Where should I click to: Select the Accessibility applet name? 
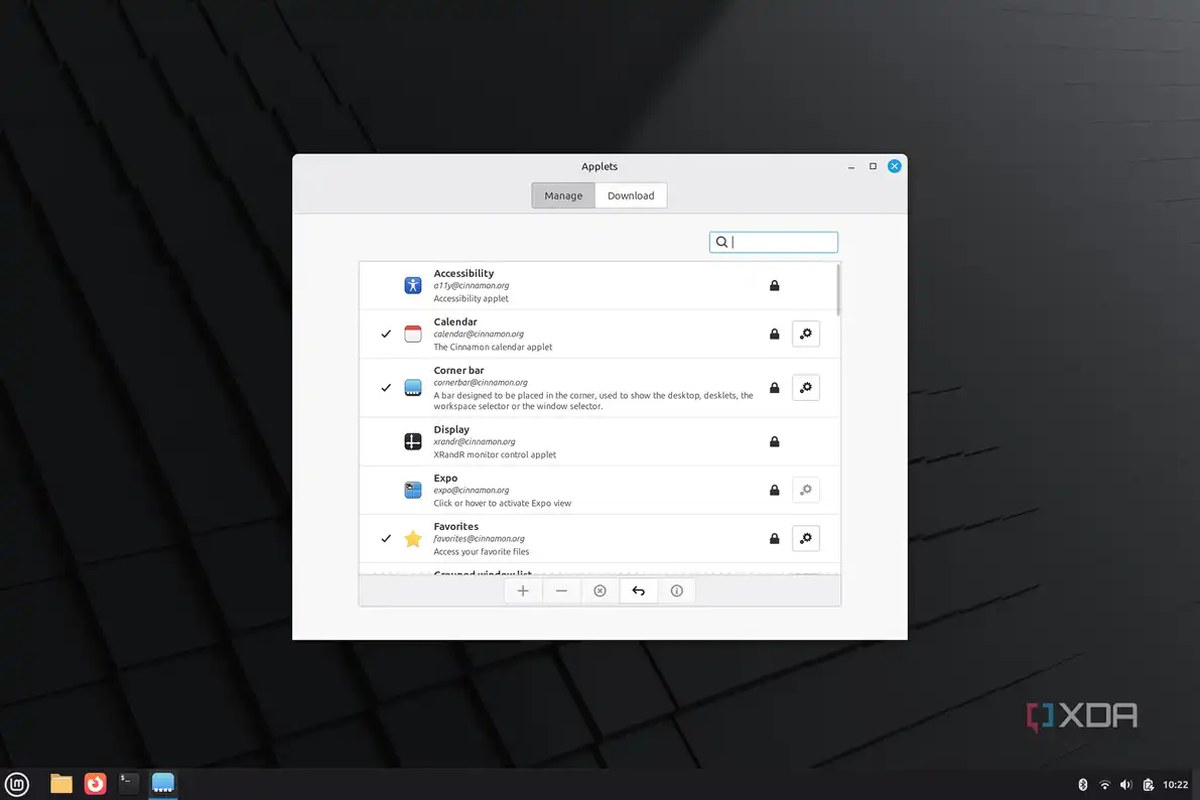[x=464, y=273]
